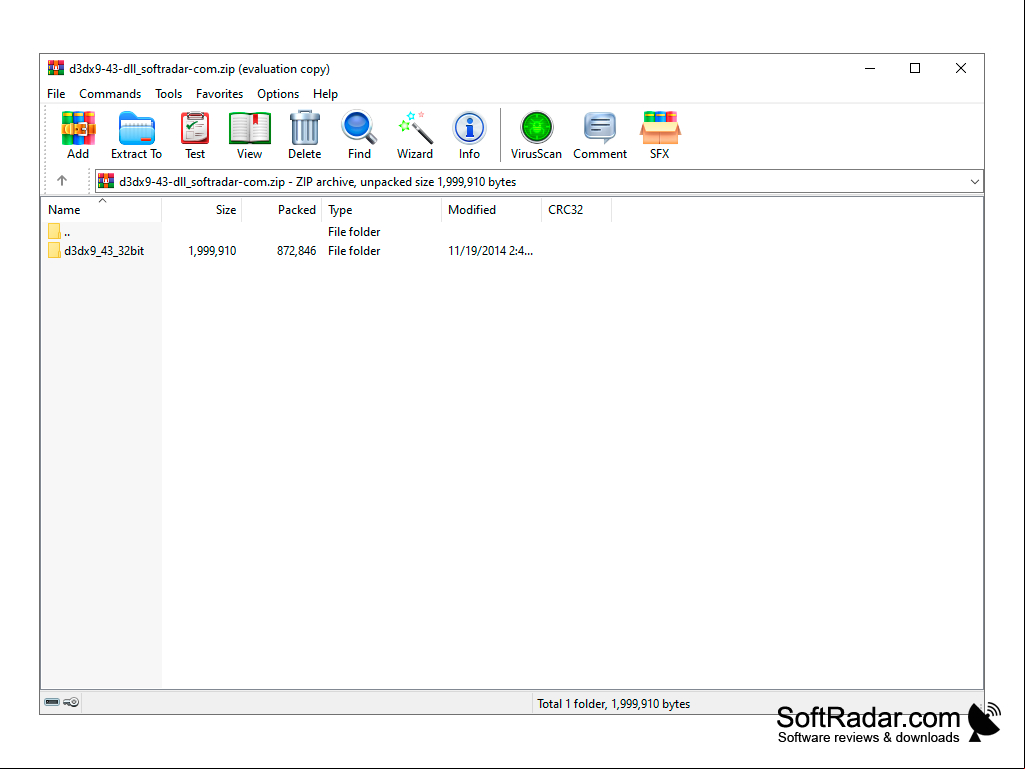Sort by the Packed column header
1025x769 pixels.
(x=282, y=210)
